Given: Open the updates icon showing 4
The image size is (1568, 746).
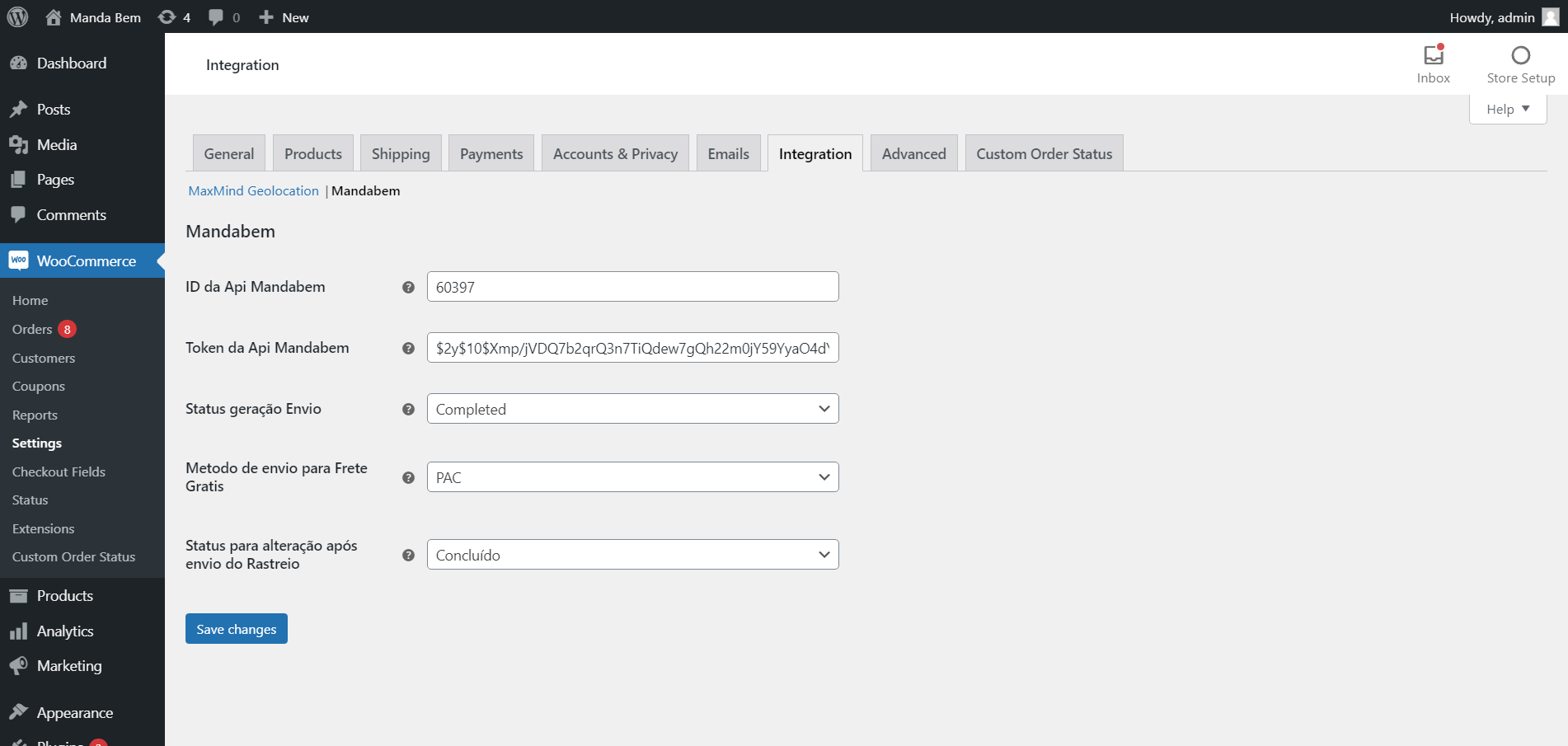Looking at the screenshot, I should (167, 17).
